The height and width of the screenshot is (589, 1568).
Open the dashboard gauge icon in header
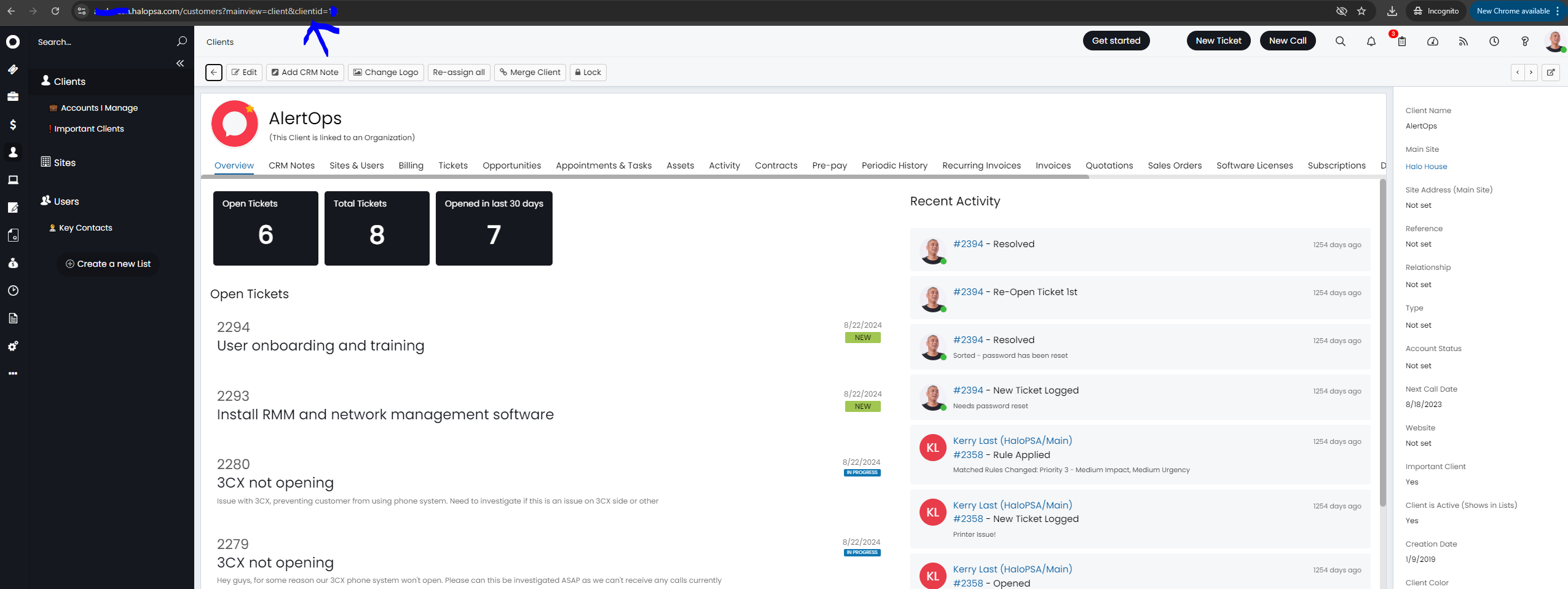click(x=1432, y=41)
